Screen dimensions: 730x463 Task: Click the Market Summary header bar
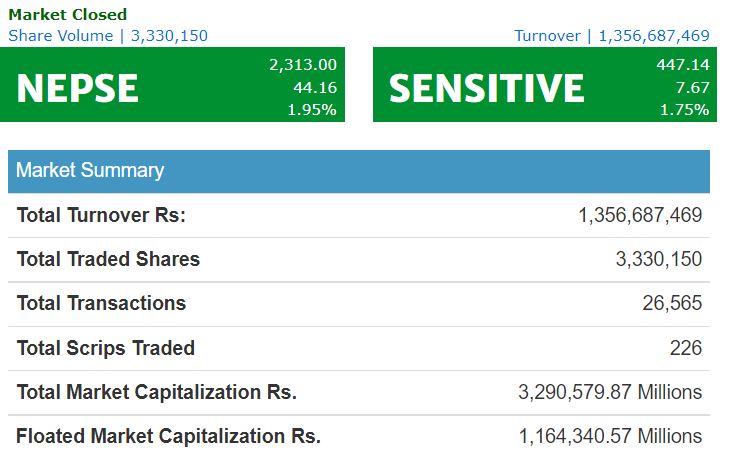[358, 170]
